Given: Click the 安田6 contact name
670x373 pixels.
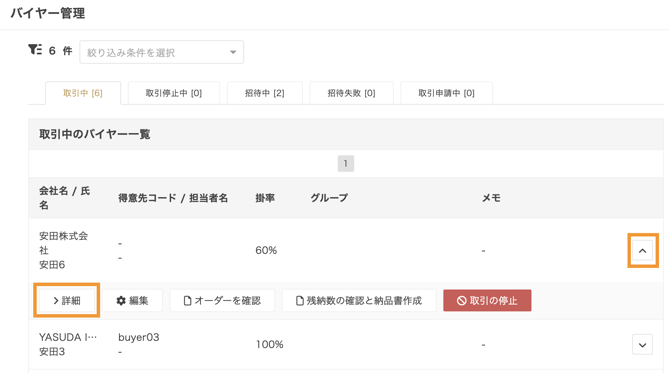Looking at the screenshot, I should point(52,265).
